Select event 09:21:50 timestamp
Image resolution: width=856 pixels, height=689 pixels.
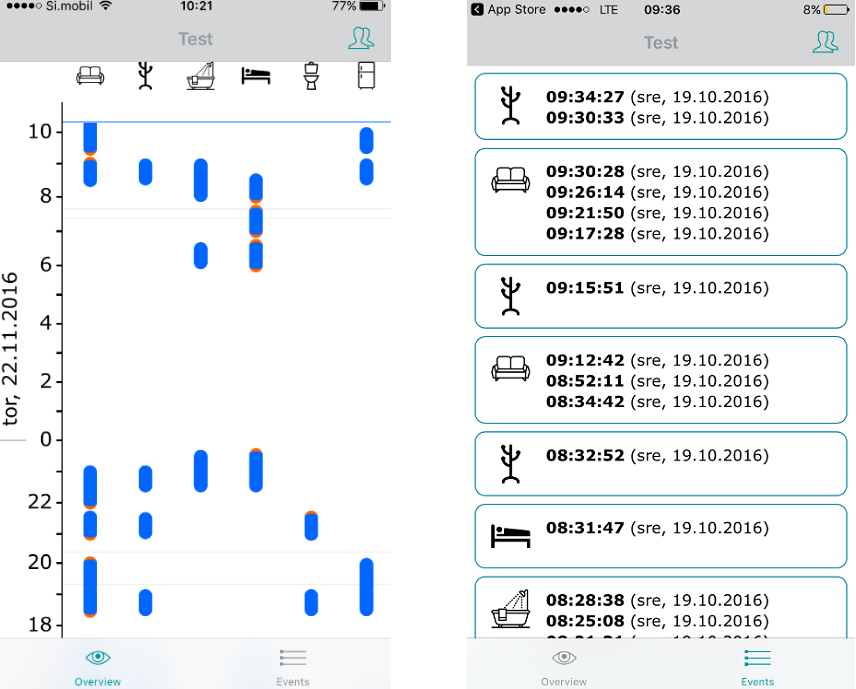pos(585,213)
